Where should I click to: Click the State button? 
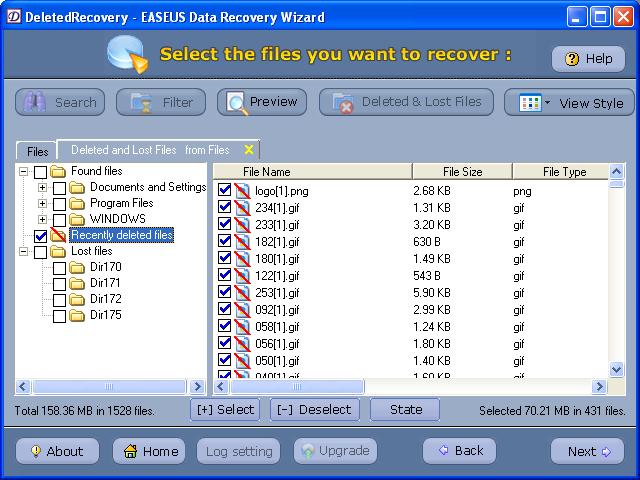click(x=405, y=409)
